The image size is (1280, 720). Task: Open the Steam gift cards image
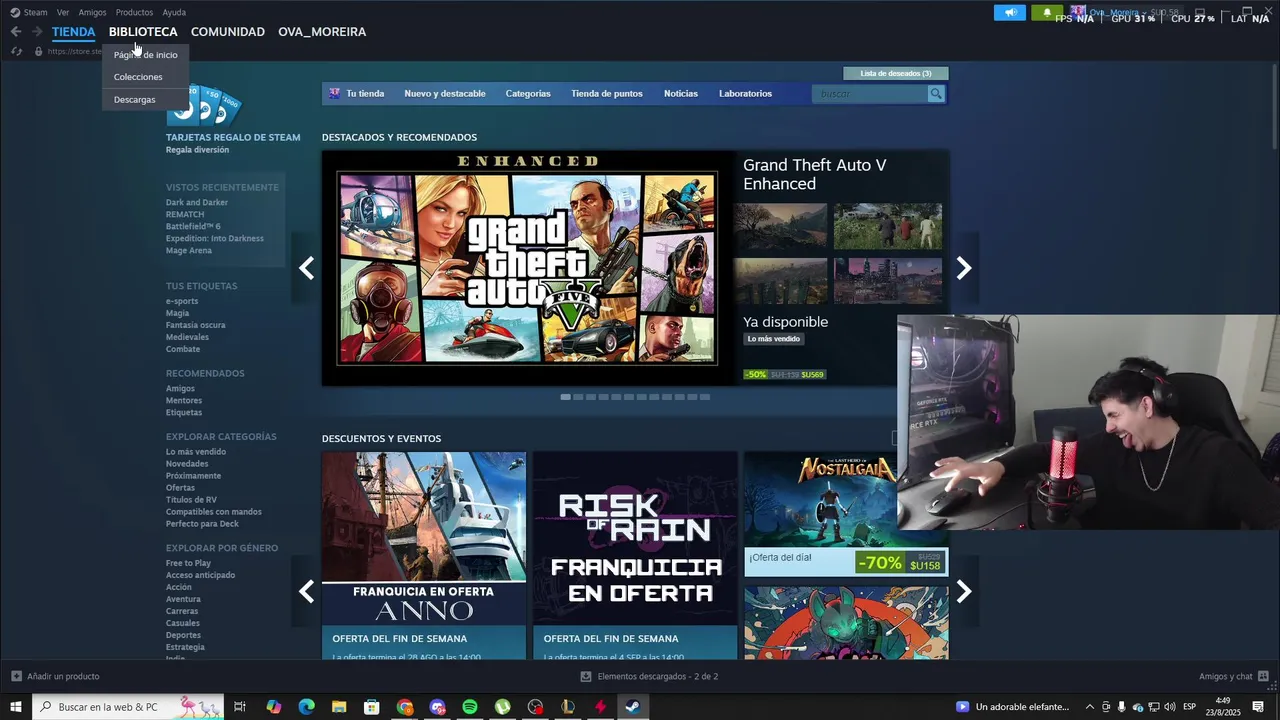click(204, 105)
